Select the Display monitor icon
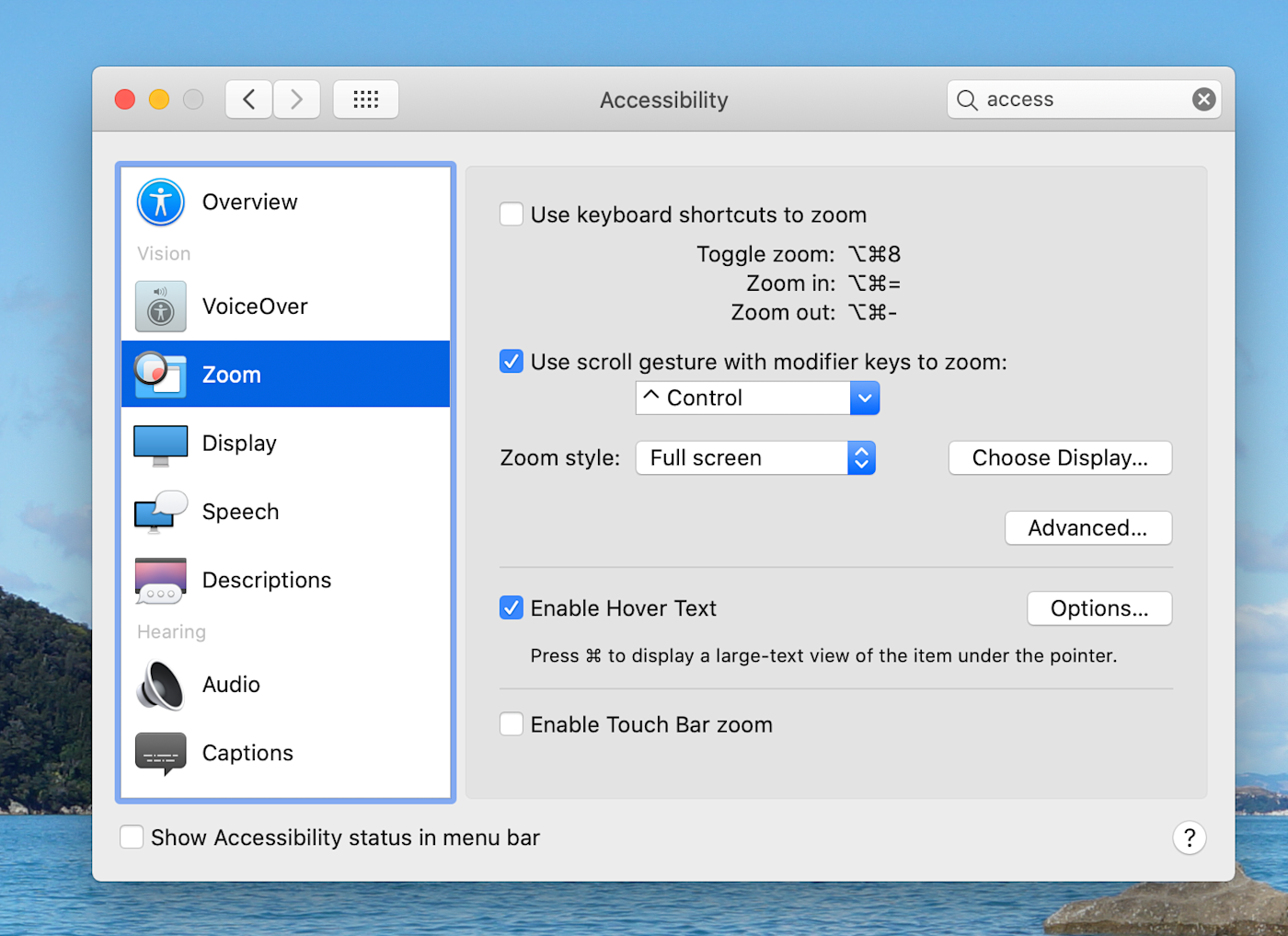The image size is (1288, 936). point(161,445)
